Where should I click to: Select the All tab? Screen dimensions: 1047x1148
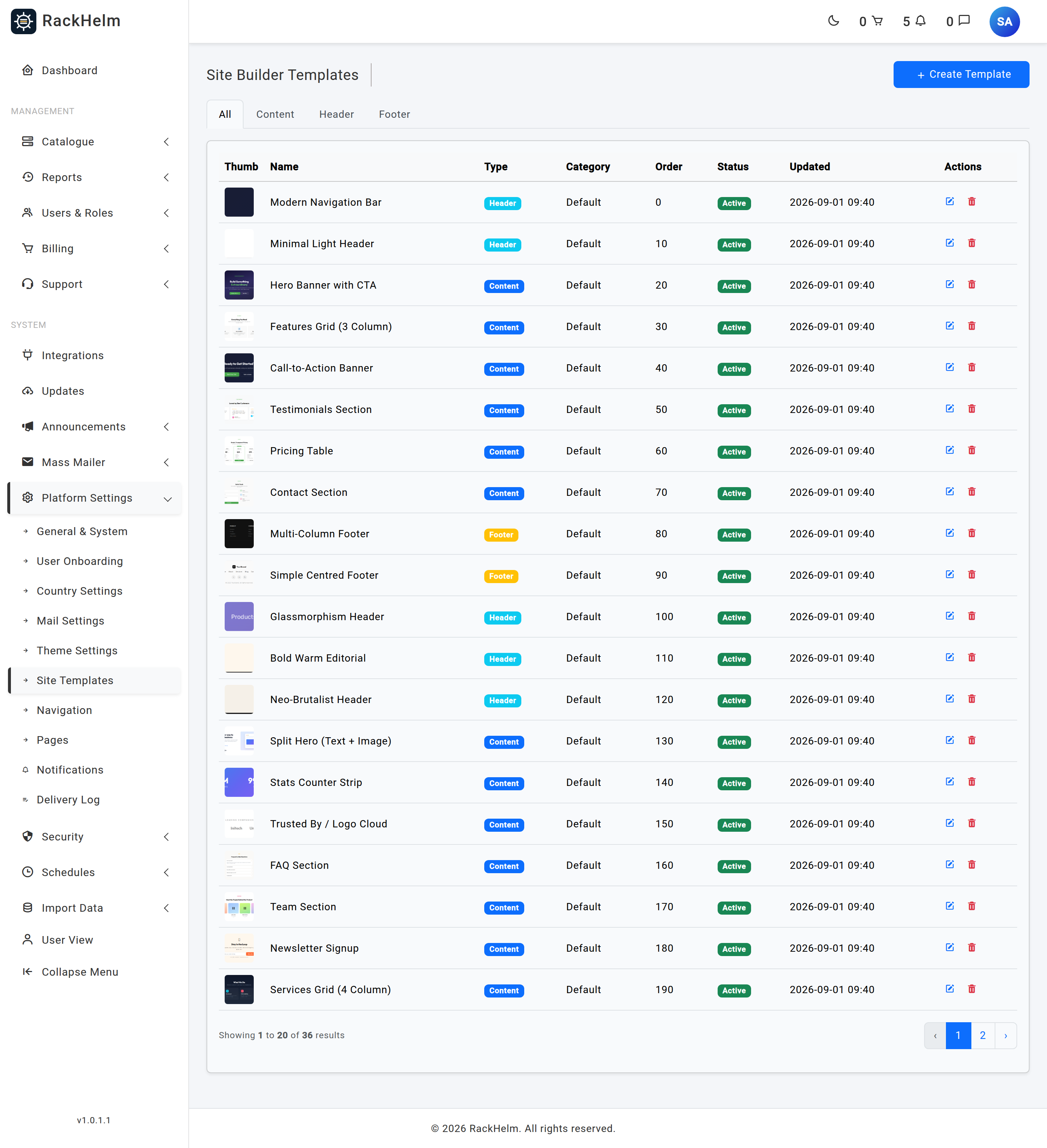pos(225,115)
